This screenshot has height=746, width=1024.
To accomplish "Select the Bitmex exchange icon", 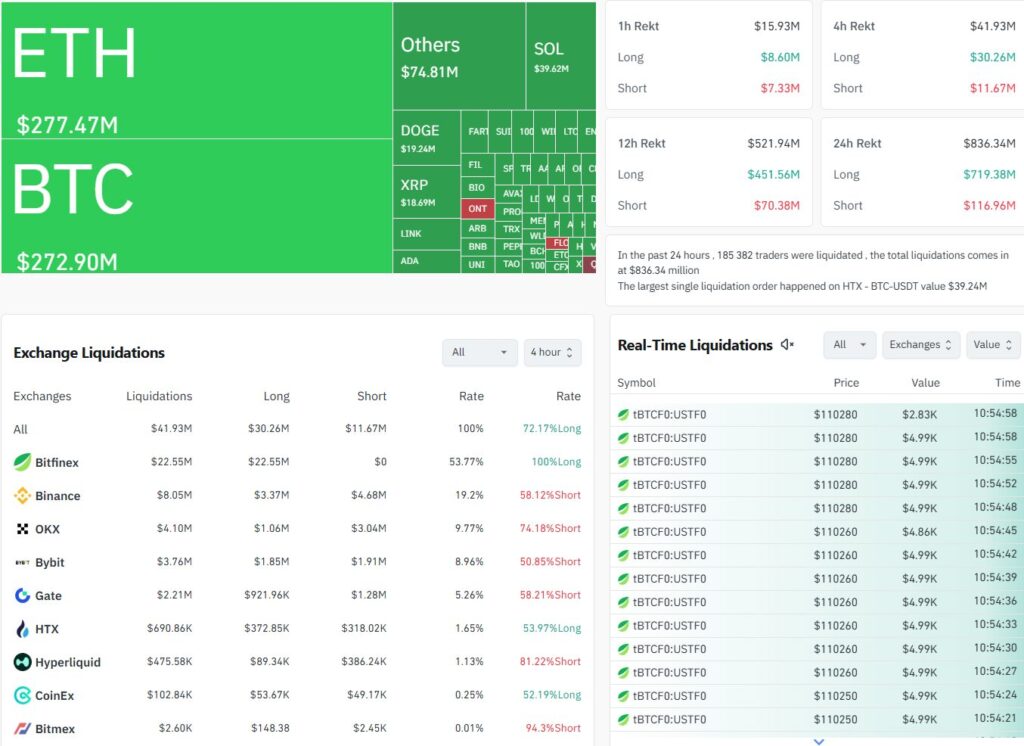I will [x=22, y=729].
